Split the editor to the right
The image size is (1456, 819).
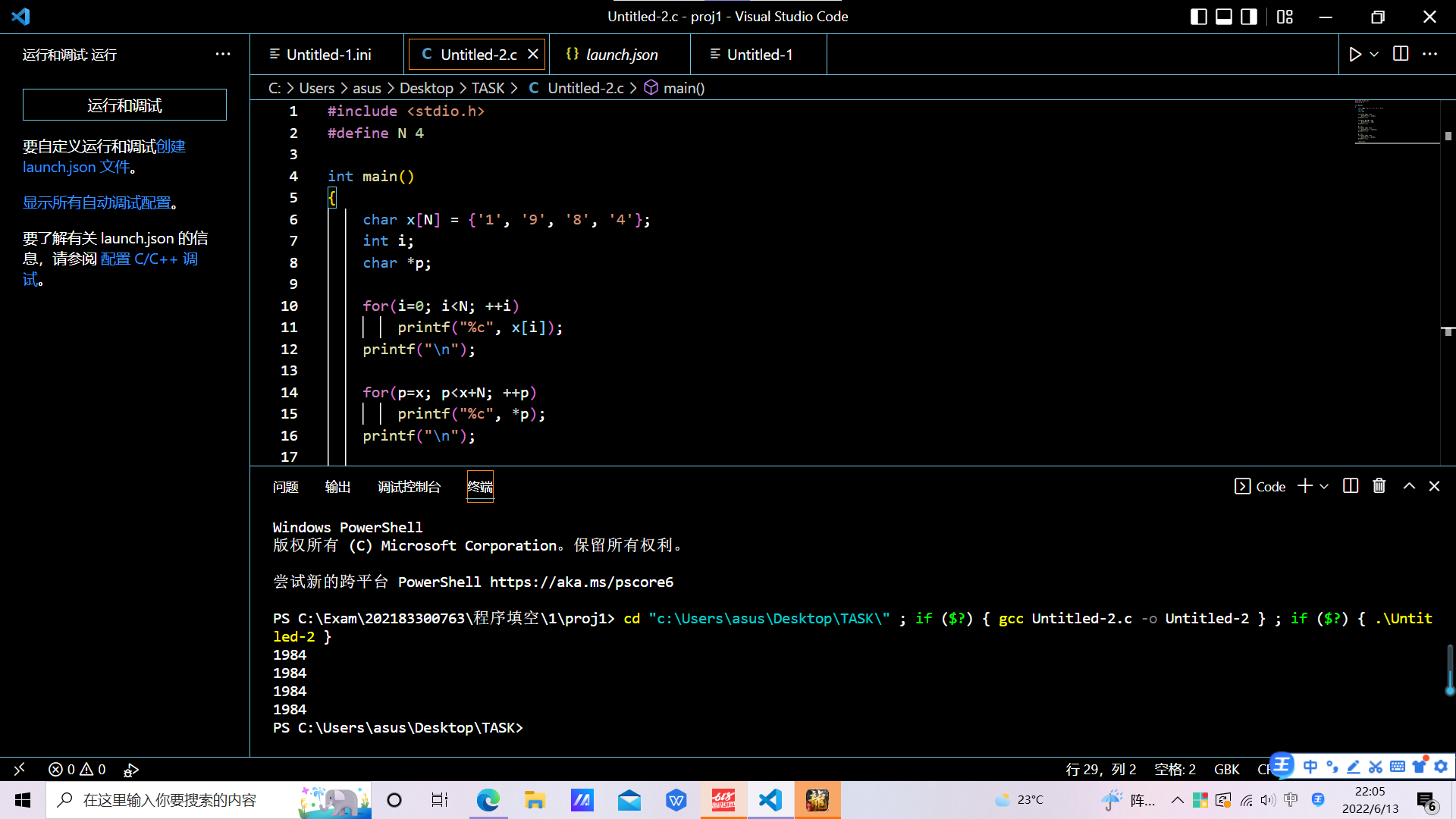coord(1401,54)
